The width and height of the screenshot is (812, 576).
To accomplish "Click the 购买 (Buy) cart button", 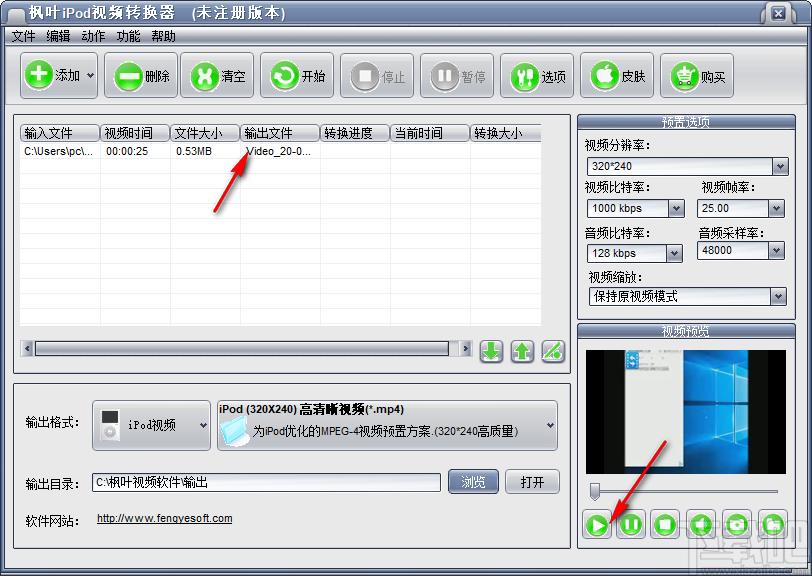I will (x=697, y=76).
